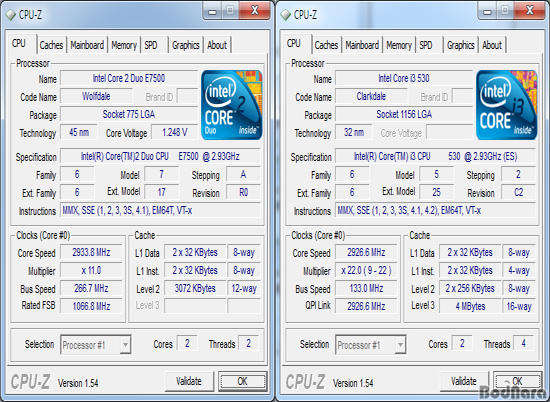This screenshot has width=550, height=402.
Task: Open Memory tab in left CPU-Z window
Action: (x=124, y=45)
